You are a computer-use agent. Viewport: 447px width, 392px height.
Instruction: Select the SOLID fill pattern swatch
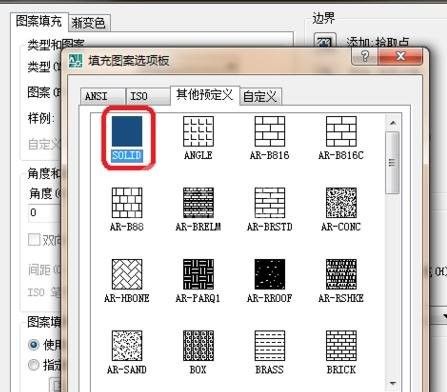click(127, 131)
